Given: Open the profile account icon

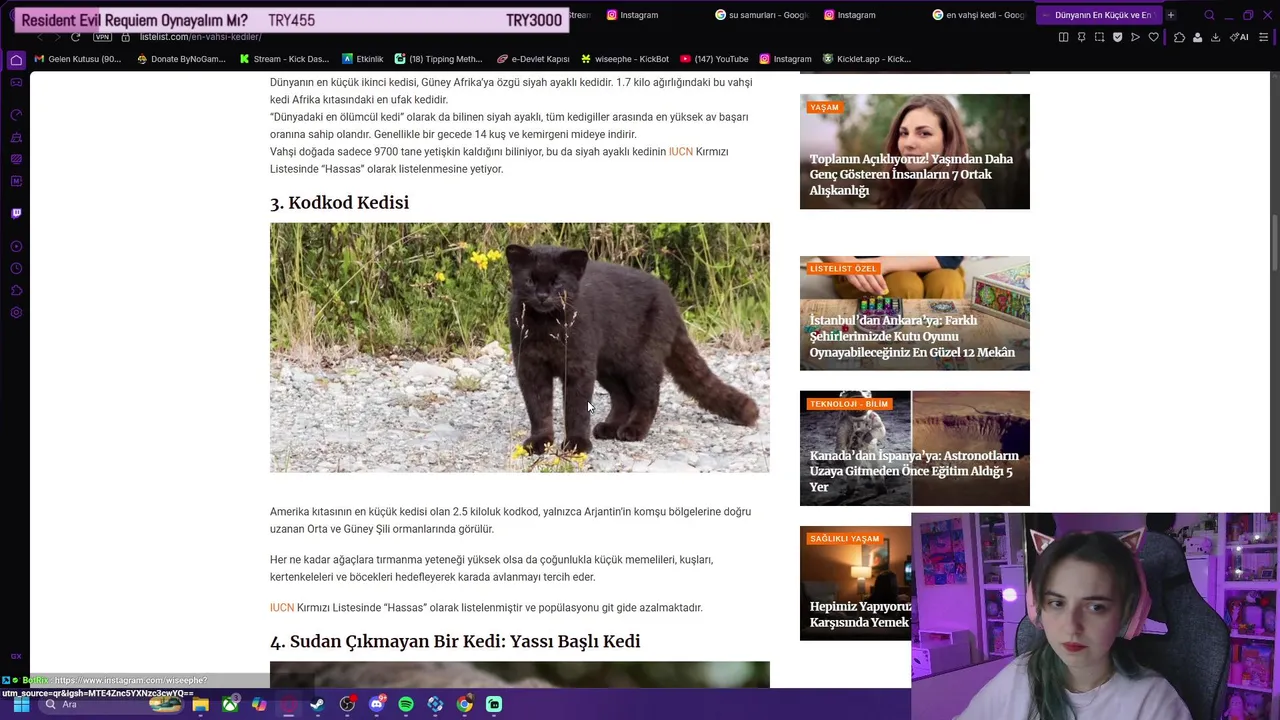Looking at the screenshot, I should pyautogui.click(x=1197, y=37).
